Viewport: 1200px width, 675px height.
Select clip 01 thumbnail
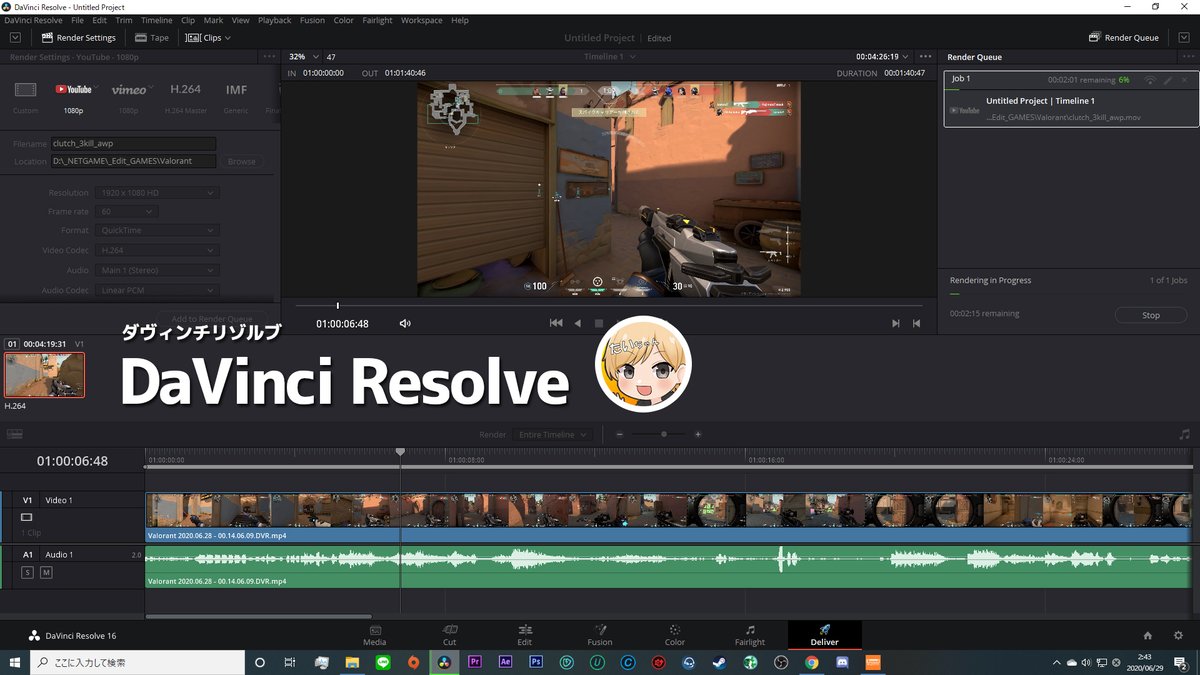(45, 375)
